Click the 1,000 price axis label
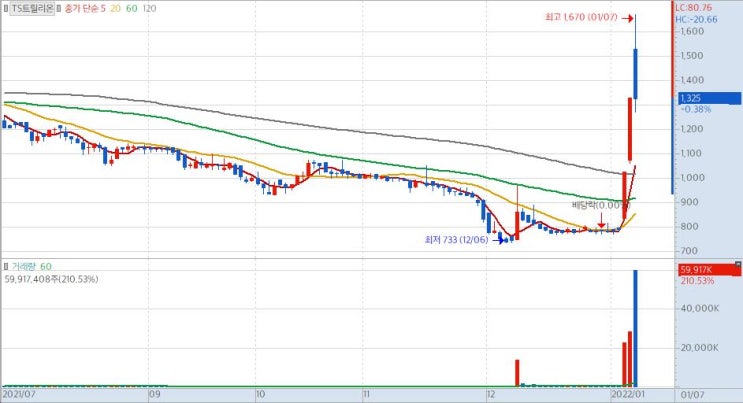This screenshot has width=743, height=403. coord(692,178)
